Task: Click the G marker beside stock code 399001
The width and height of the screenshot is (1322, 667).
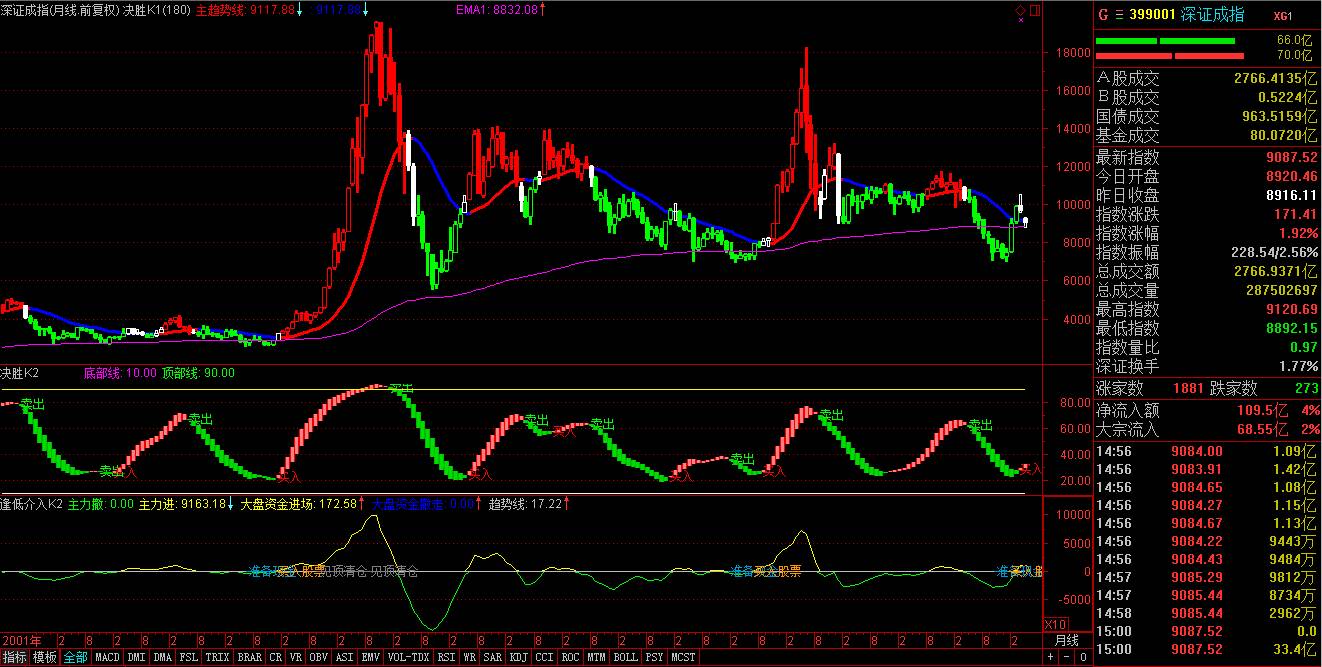Action: coord(1104,15)
